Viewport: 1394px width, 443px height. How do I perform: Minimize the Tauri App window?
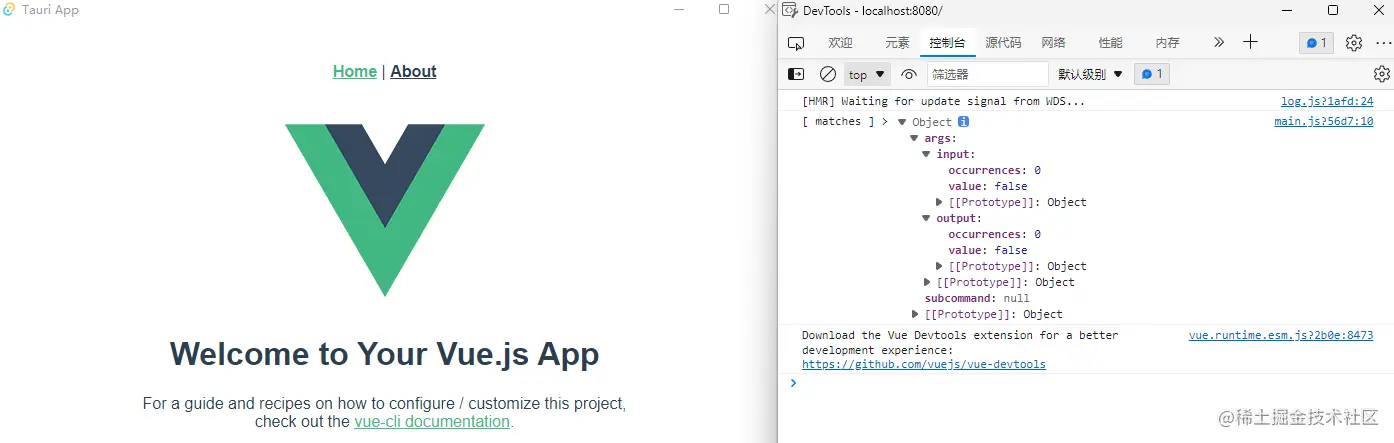[x=679, y=10]
